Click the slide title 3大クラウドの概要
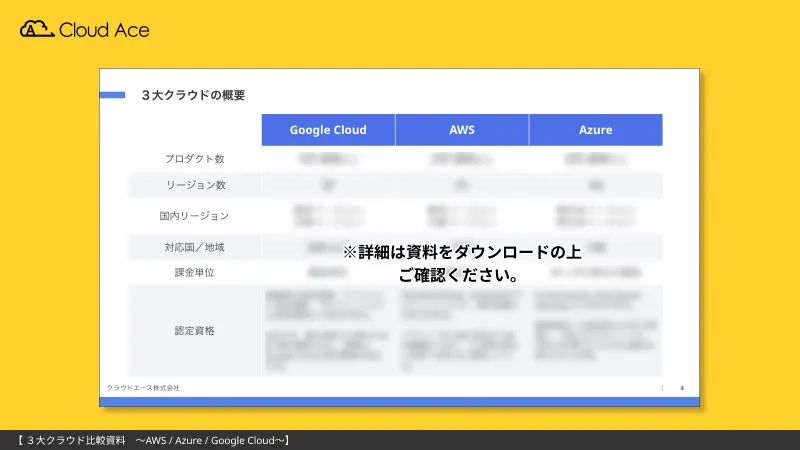This screenshot has height=450, width=800. coord(193,95)
